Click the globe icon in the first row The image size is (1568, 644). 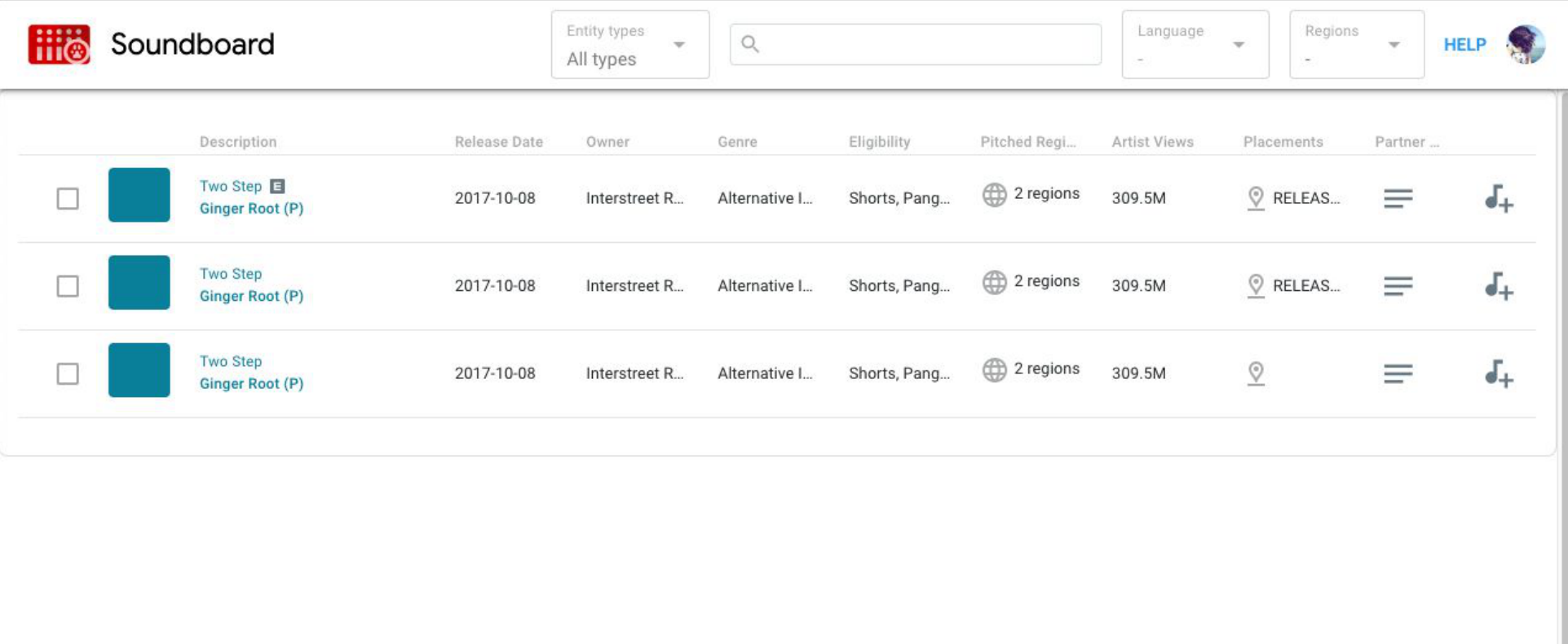(x=994, y=195)
